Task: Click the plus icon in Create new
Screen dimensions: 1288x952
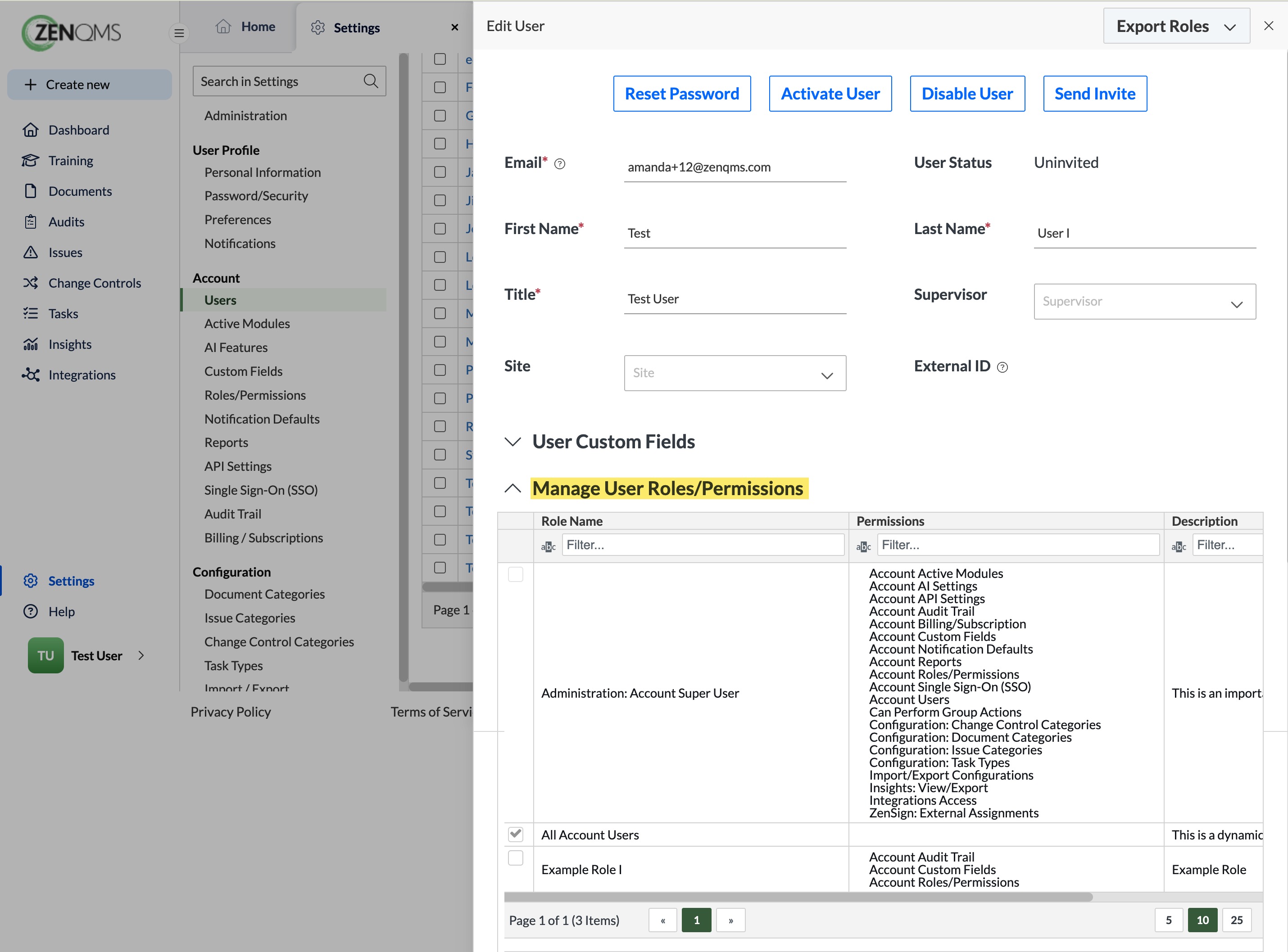Action: (30, 84)
